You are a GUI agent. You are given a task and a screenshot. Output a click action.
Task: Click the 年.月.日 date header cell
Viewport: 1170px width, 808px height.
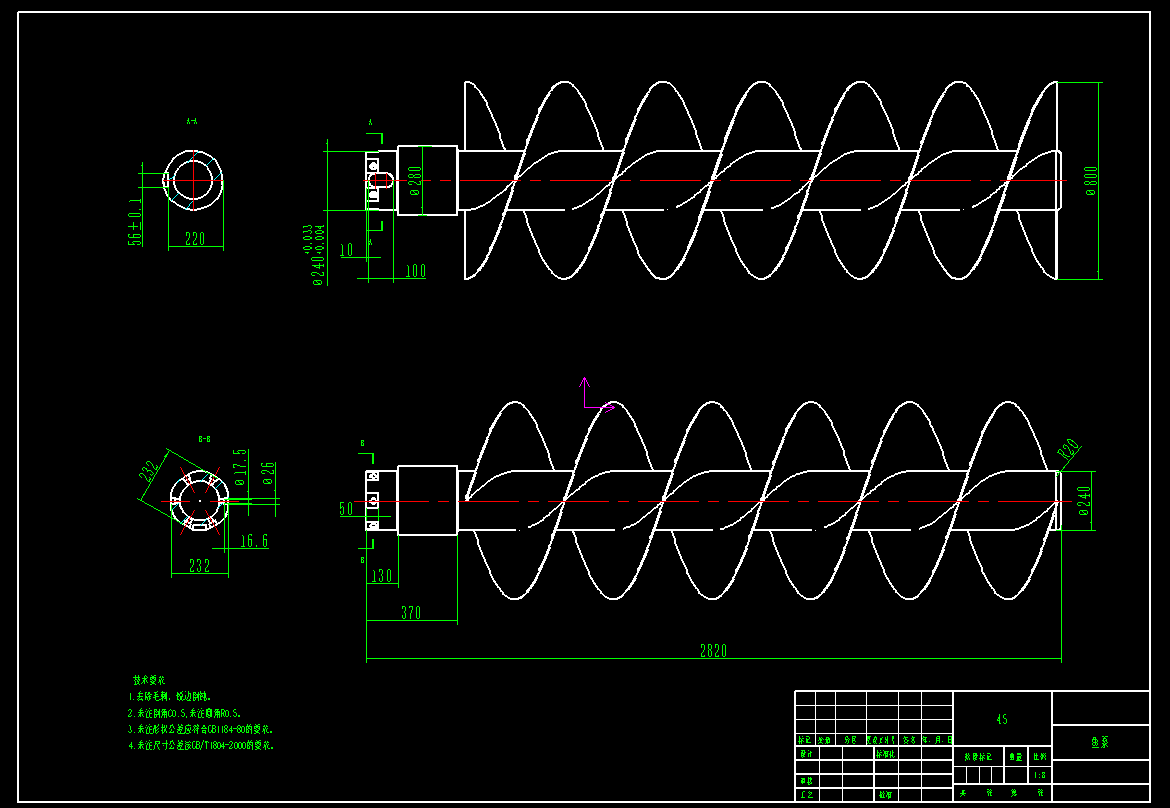[937, 740]
